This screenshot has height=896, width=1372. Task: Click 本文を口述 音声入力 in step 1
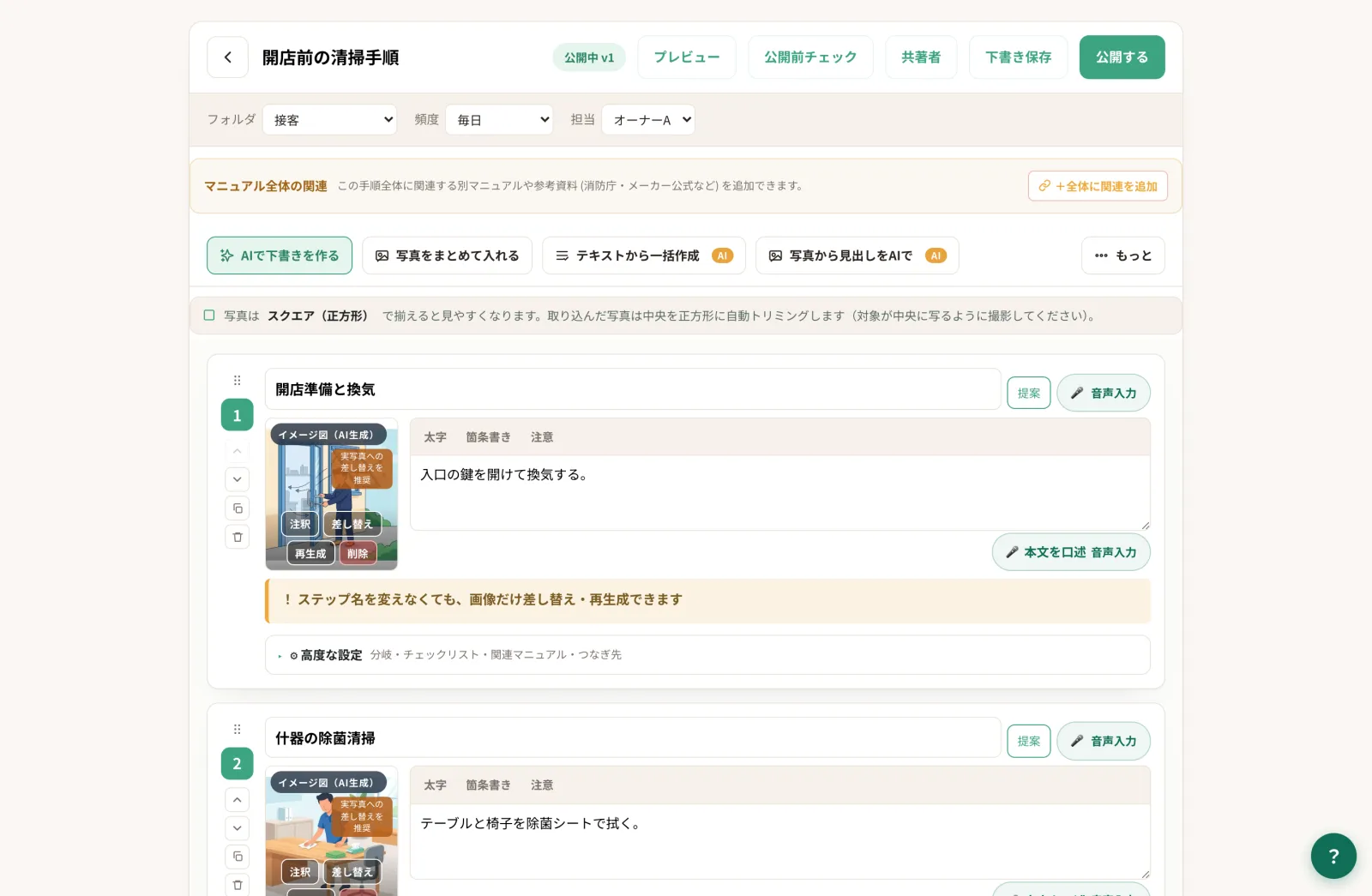click(x=1071, y=552)
